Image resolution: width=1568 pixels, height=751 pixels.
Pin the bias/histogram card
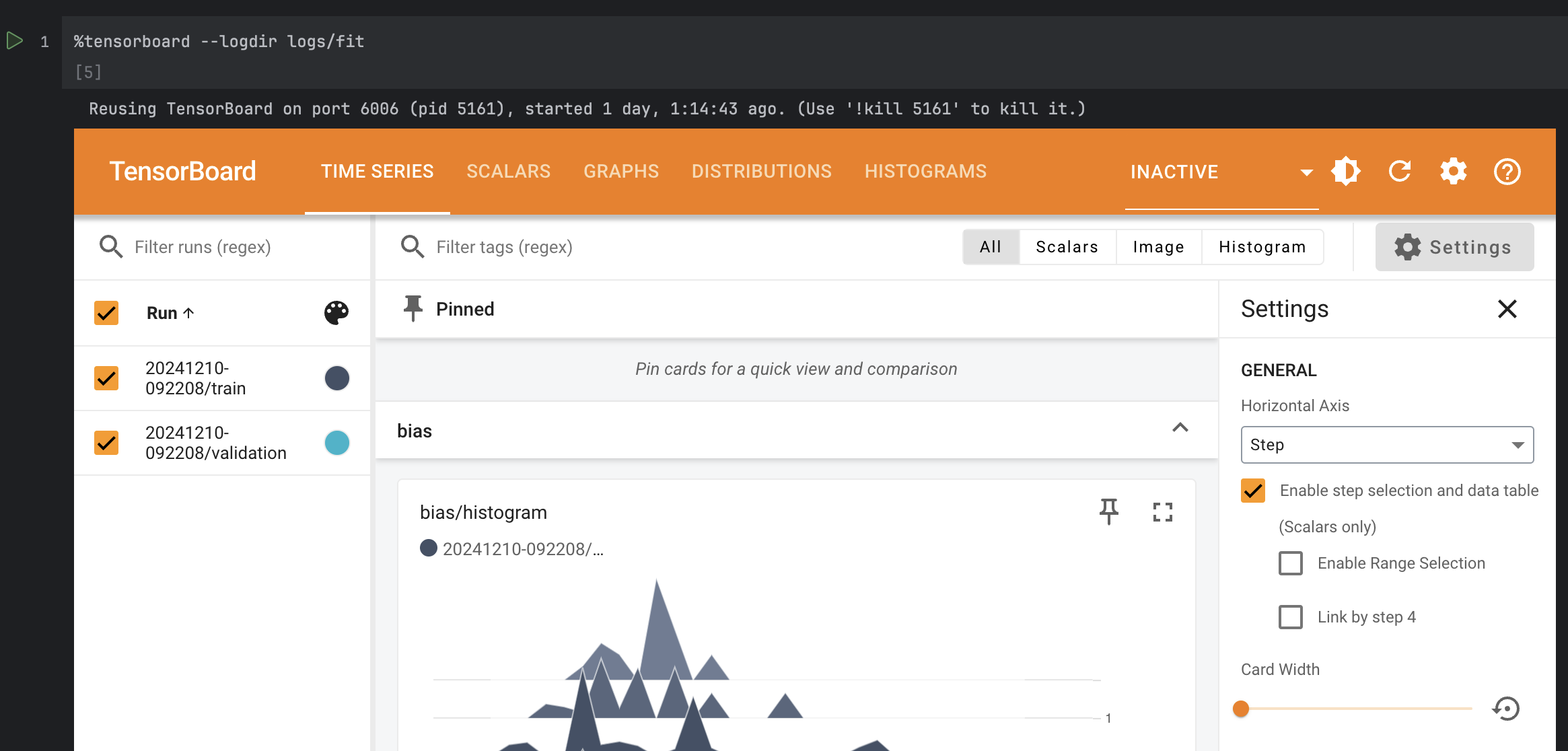coord(1109,512)
